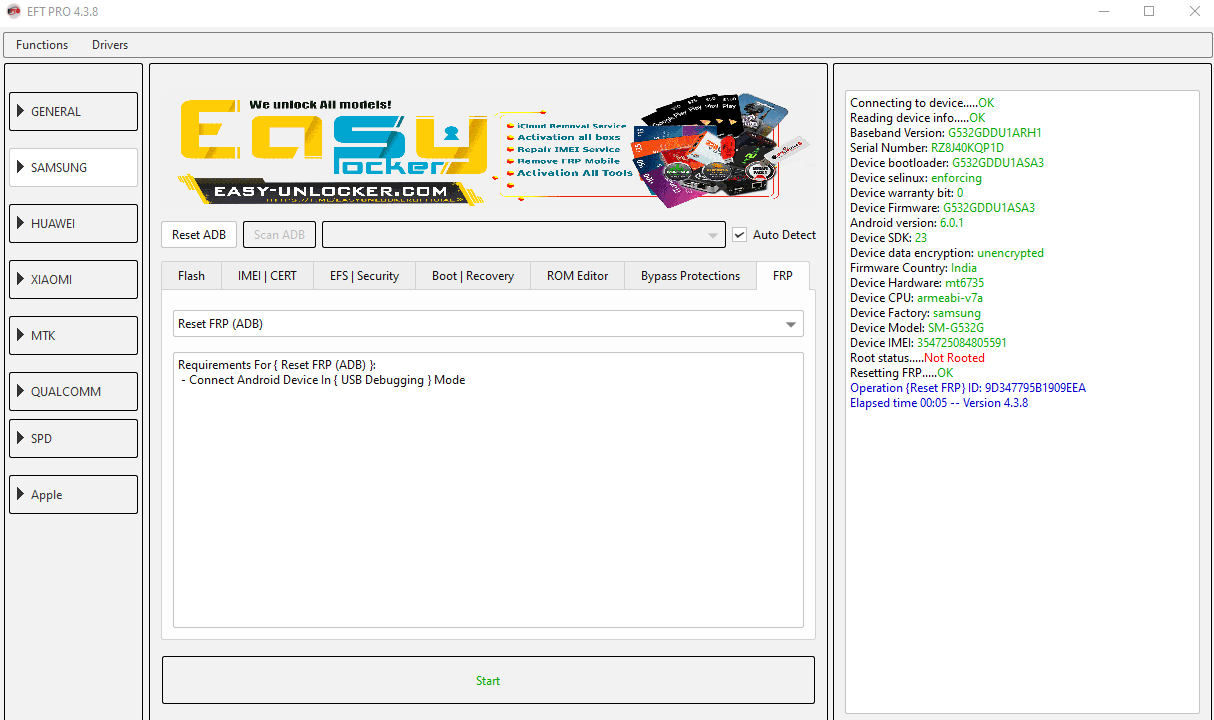Open the Reset FRP (ADB) operation dropdown
Image resolution: width=1214 pixels, height=720 pixels.
(x=488, y=324)
